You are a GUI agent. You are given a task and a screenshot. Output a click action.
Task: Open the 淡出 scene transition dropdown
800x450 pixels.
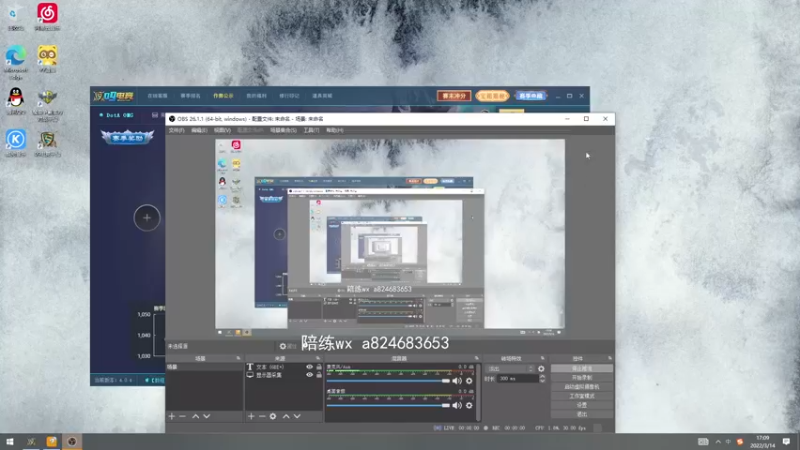coord(510,368)
